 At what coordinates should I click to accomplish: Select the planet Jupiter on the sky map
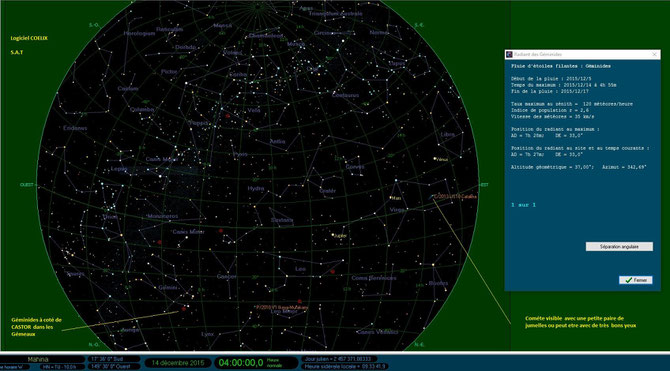pos(333,235)
